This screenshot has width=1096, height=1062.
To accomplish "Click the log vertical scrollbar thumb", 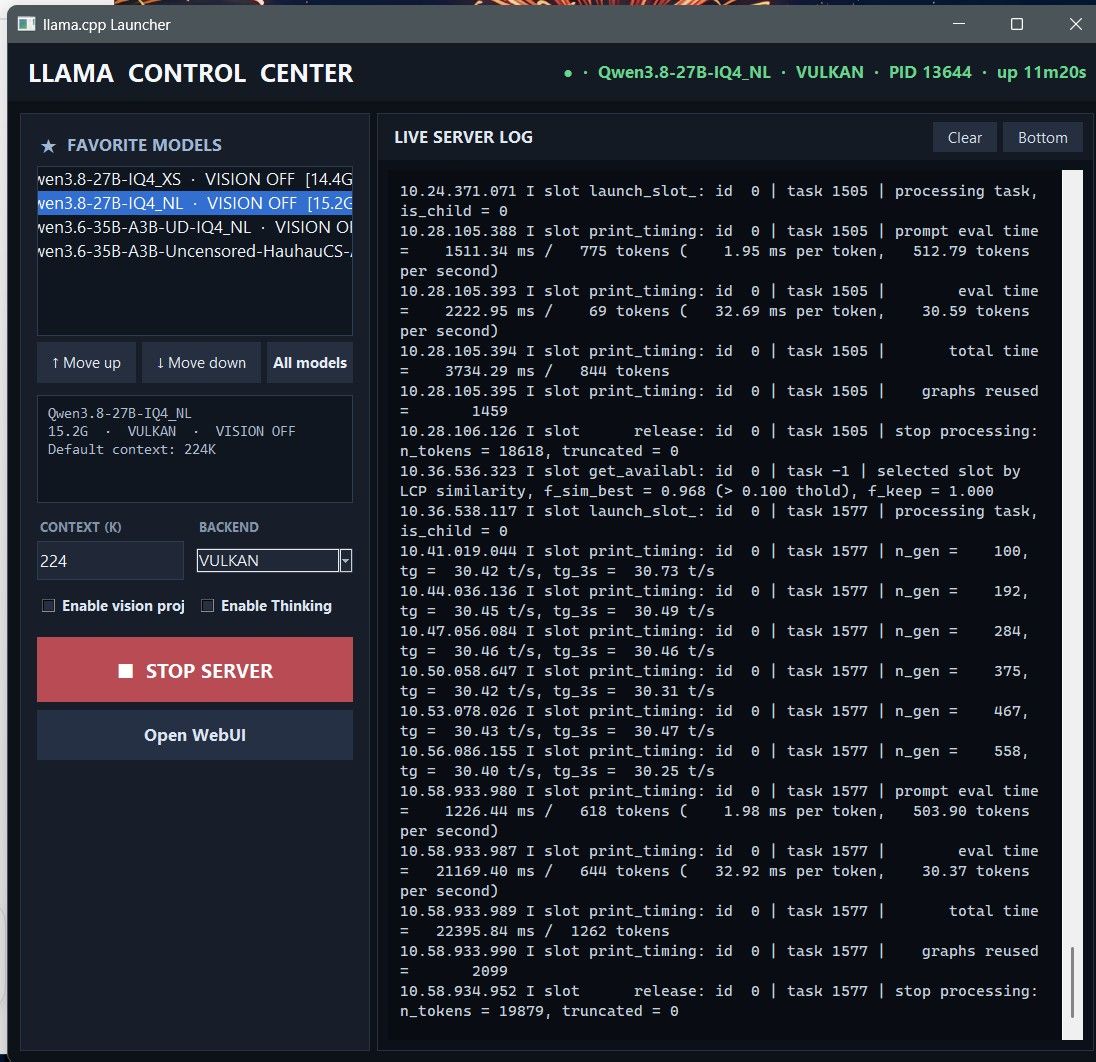I will 1072,982.
